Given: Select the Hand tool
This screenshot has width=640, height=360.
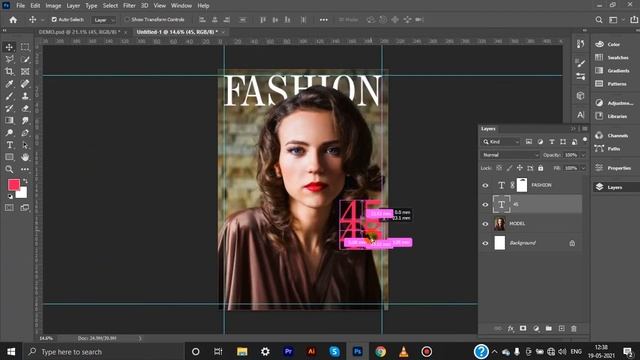Looking at the screenshot, I should pyautogui.click(x=25, y=157).
